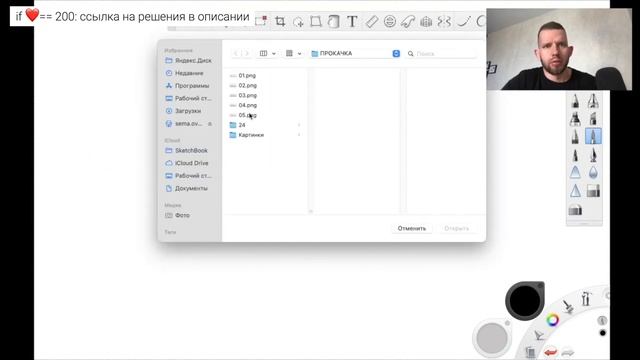The image size is (640, 360).
Task: Click the red undo arrow in the lagoon
Action: tap(550, 351)
